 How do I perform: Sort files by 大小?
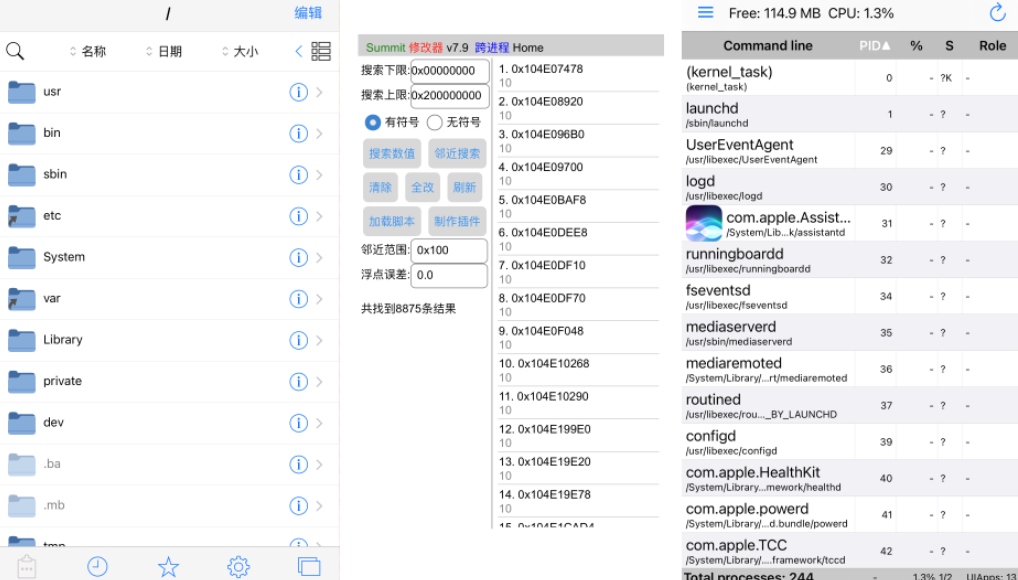tap(240, 51)
